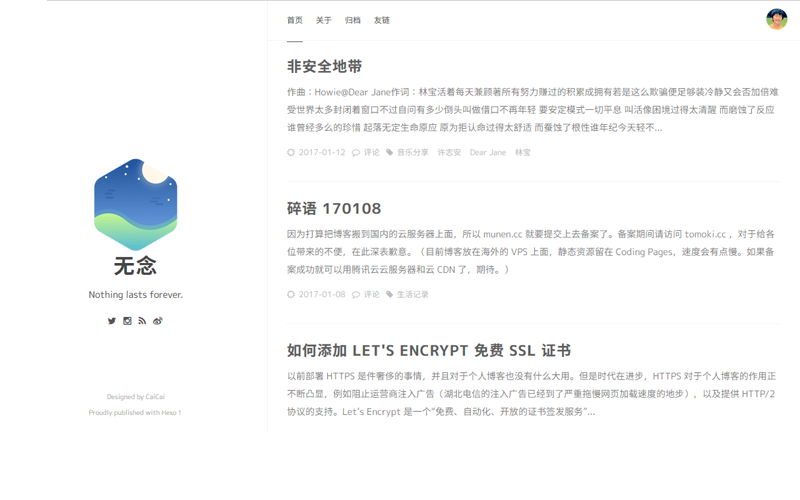
Task: Go to the 首页 nav item
Action: click(294, 20)
